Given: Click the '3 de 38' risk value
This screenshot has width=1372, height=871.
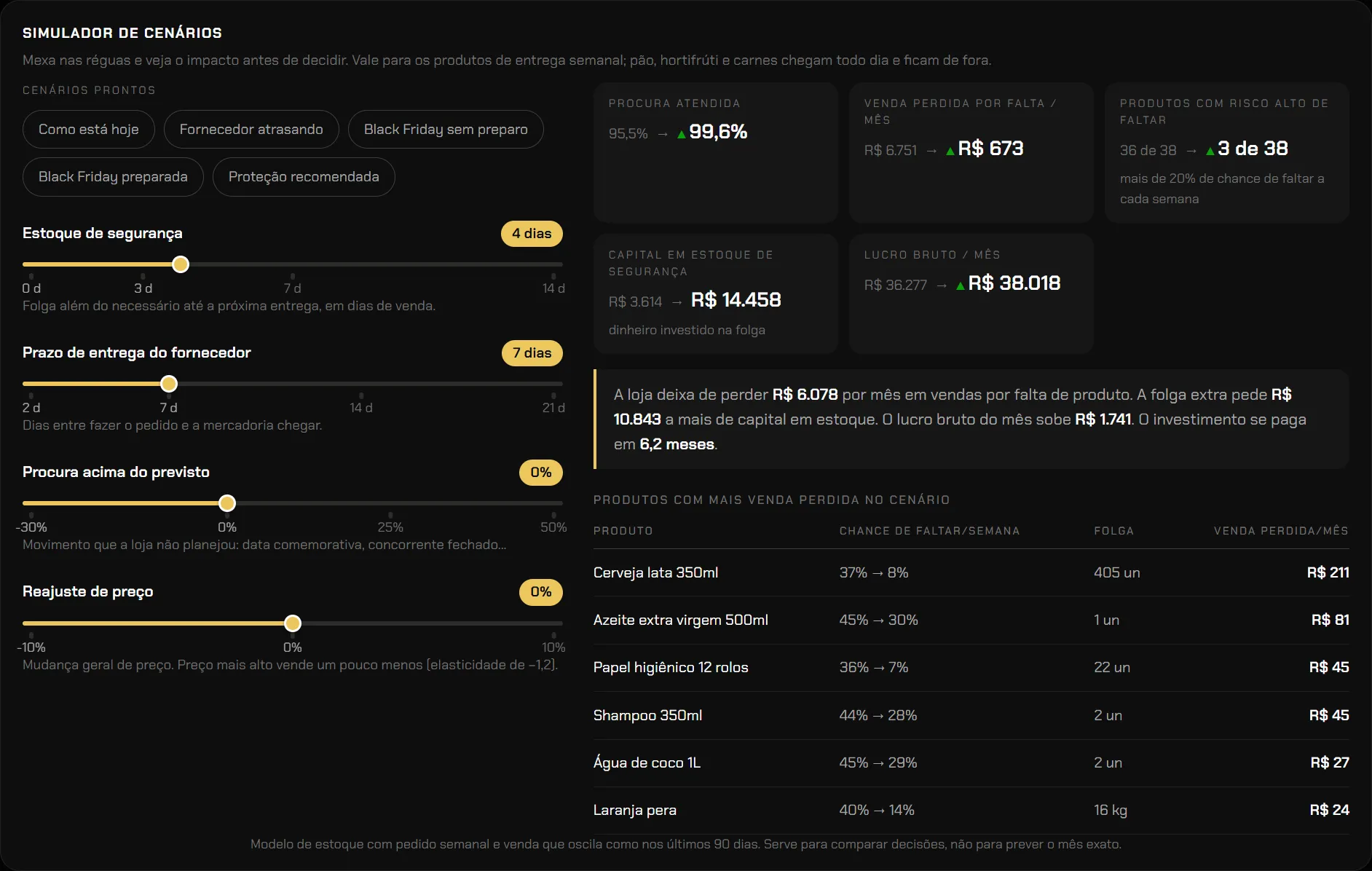Looking at the screenshot, I should coord(1253,149).
